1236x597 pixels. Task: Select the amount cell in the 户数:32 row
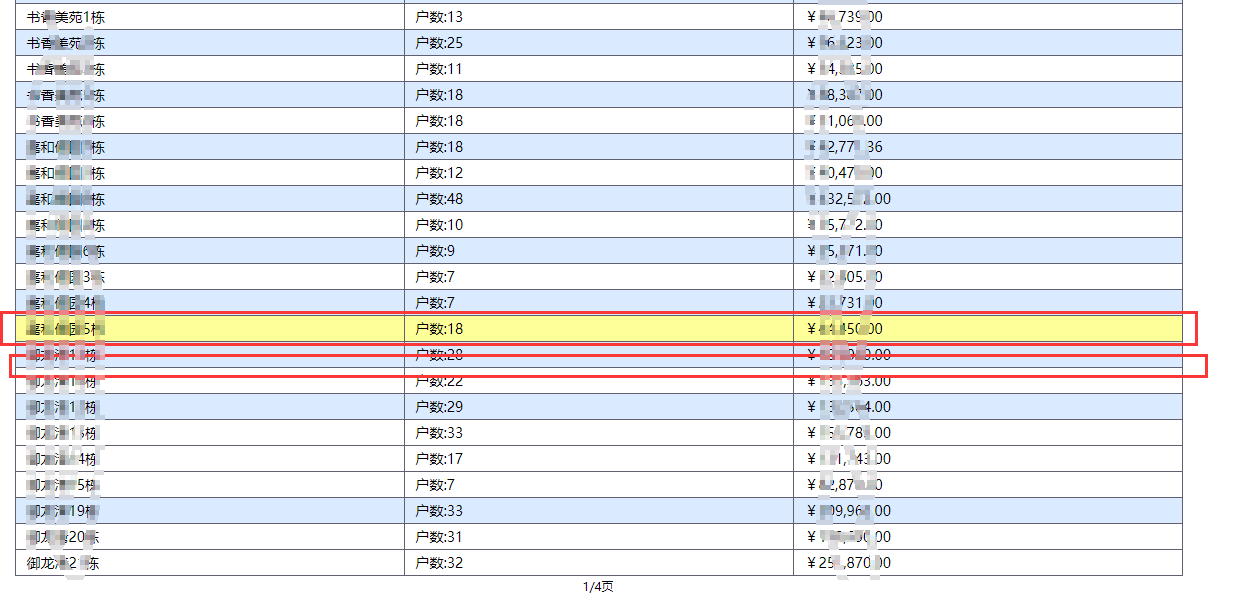pos(988,563)
